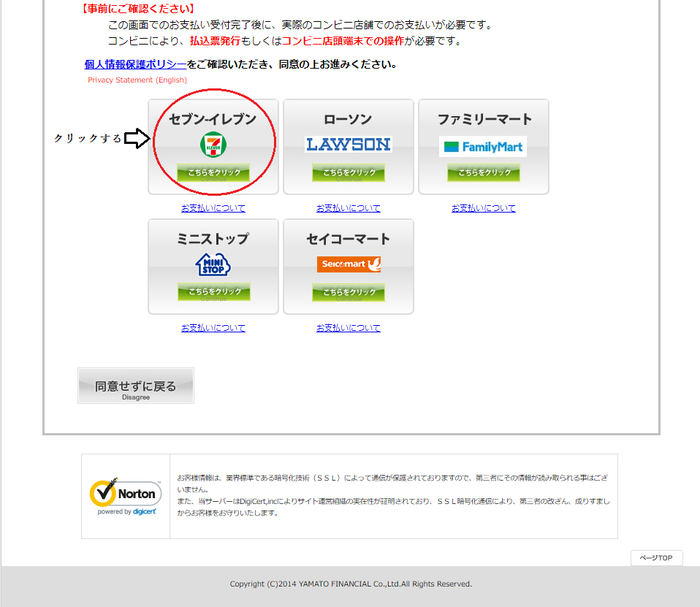Open お支払いについて link under Ministop
This screenshot has width=700, height=607.
coord(213,328)
